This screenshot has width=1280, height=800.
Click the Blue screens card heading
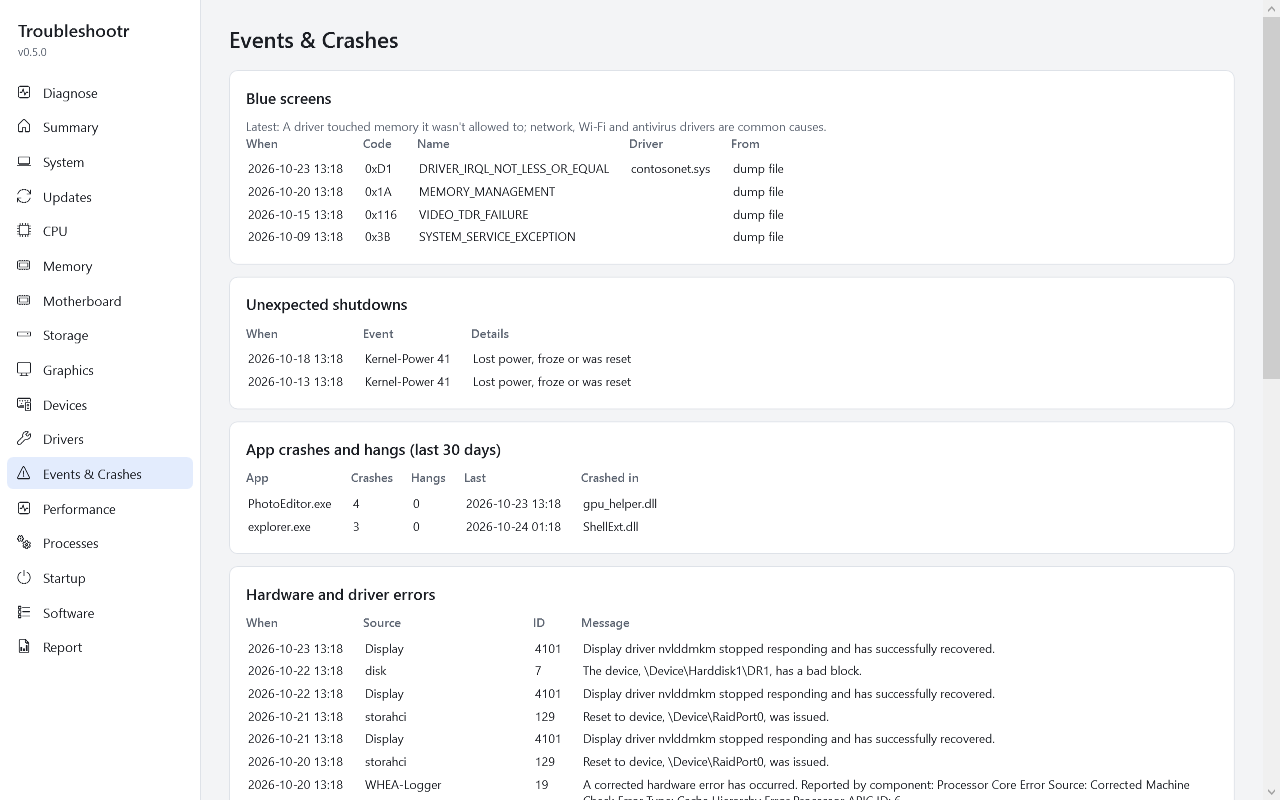tap(289, 99)
